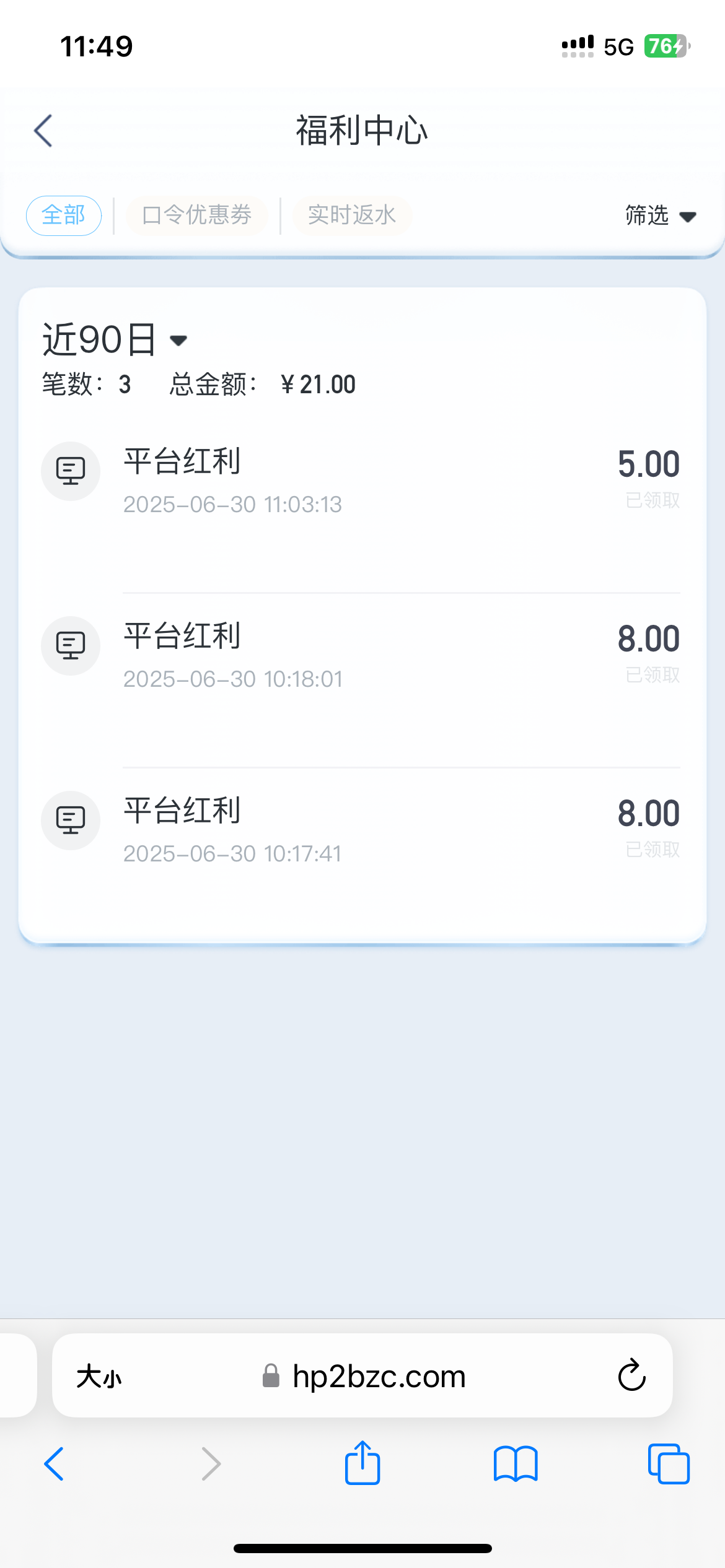Show all Safari tabs
725x1568 pixels.
click(668, 1464)
